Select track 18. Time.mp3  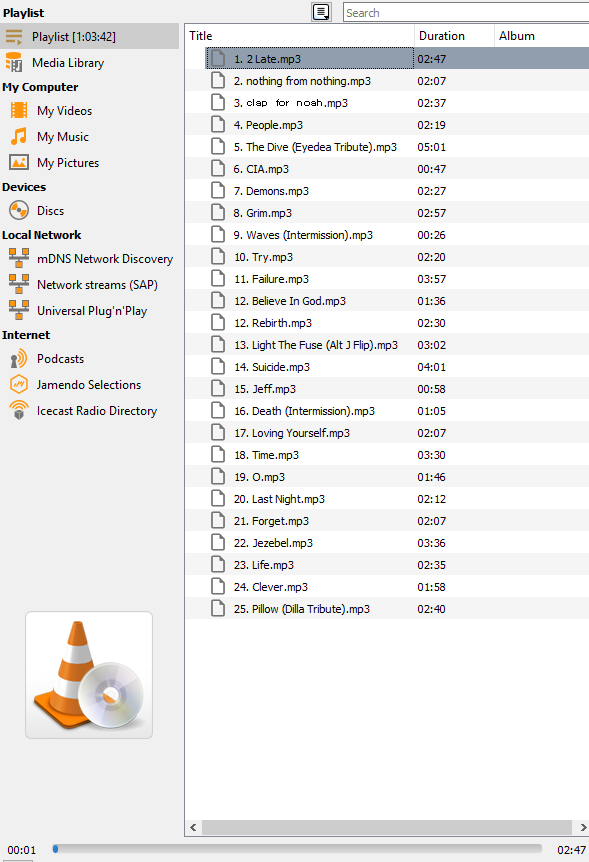click(387, 455)
